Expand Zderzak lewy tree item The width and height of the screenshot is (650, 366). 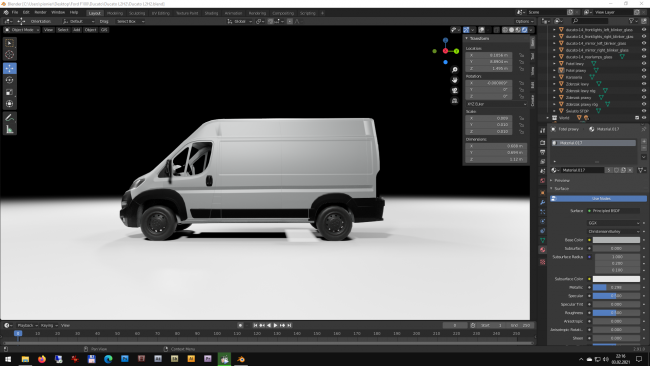[554, 84]
